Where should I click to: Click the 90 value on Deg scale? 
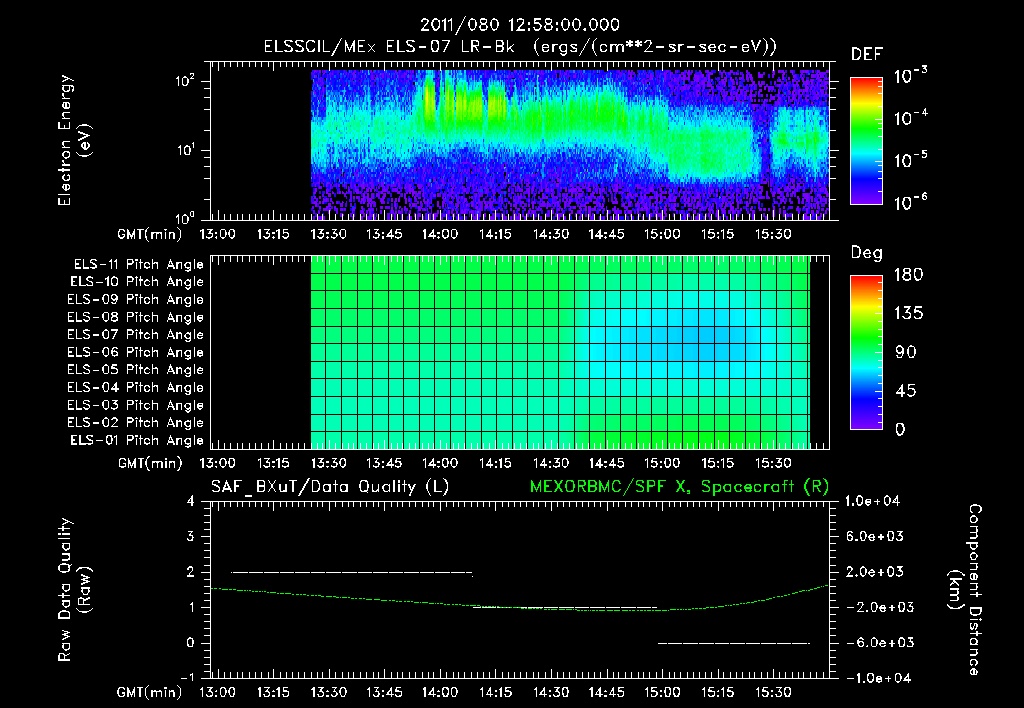906,353
